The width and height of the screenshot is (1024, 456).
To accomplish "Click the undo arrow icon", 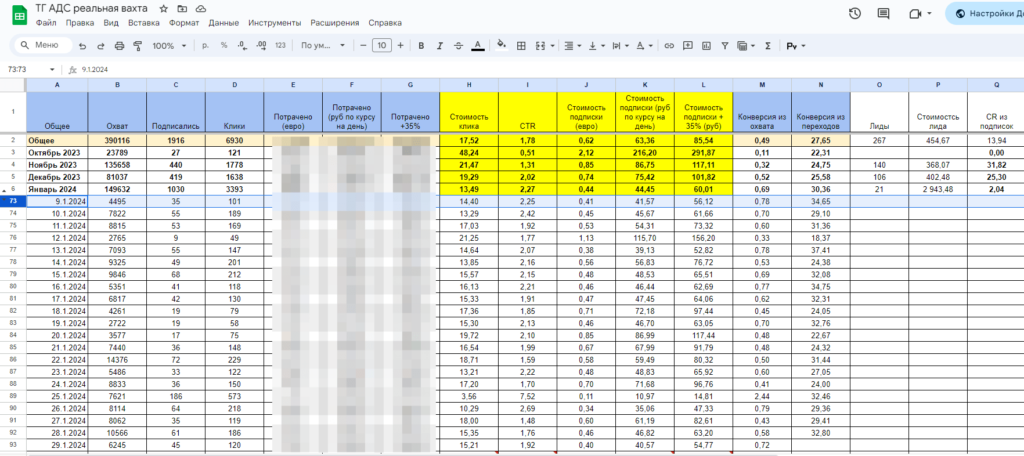I will [x=83, y=46].
